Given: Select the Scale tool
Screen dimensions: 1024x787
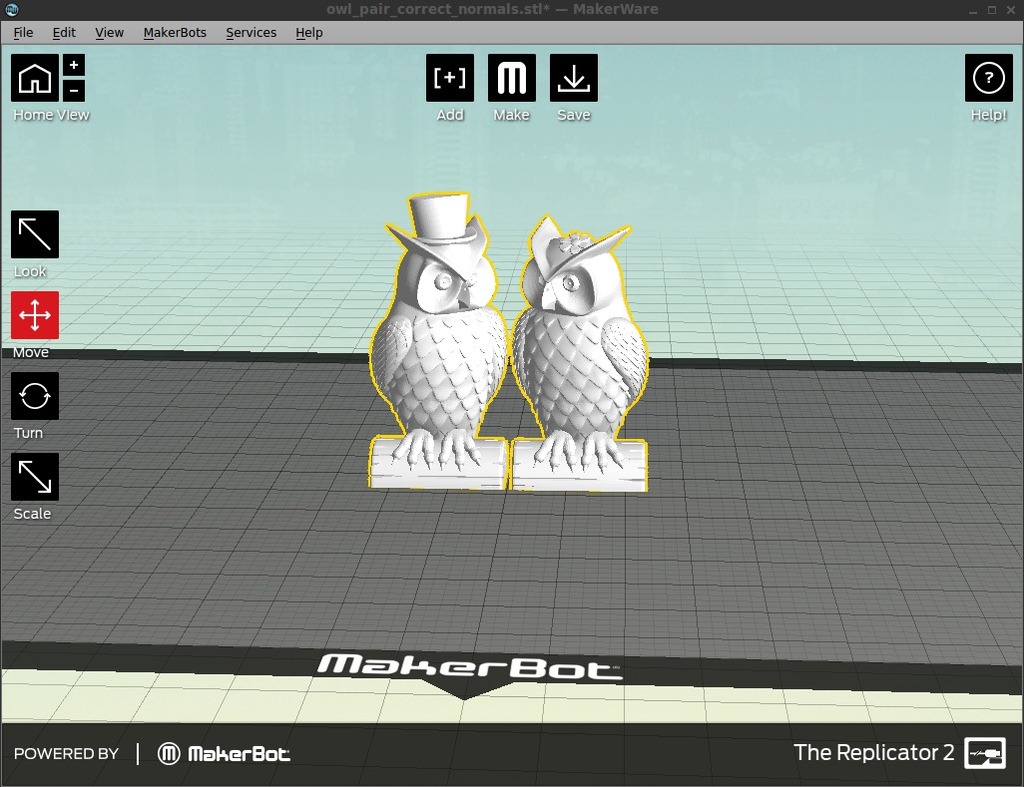Looking at the screenshot, I should tap(33, 477).
